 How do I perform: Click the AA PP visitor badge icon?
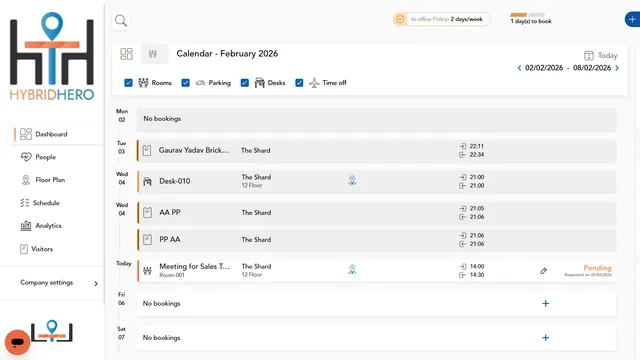(x=147, y=213)
